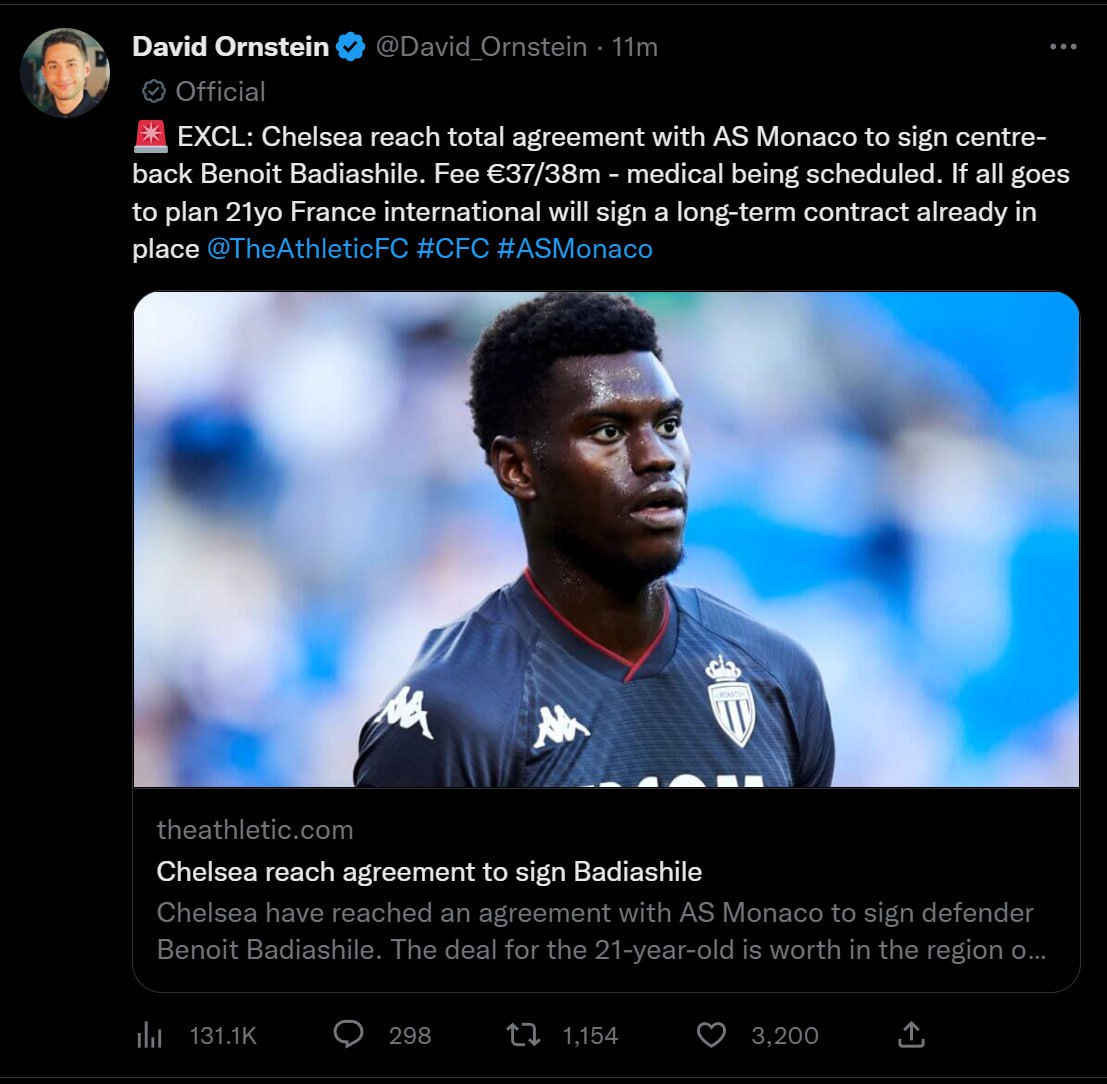Click the #ASMonaco hashtag
Screen dimensions: 1107x1084
click(x=575, y=249)
